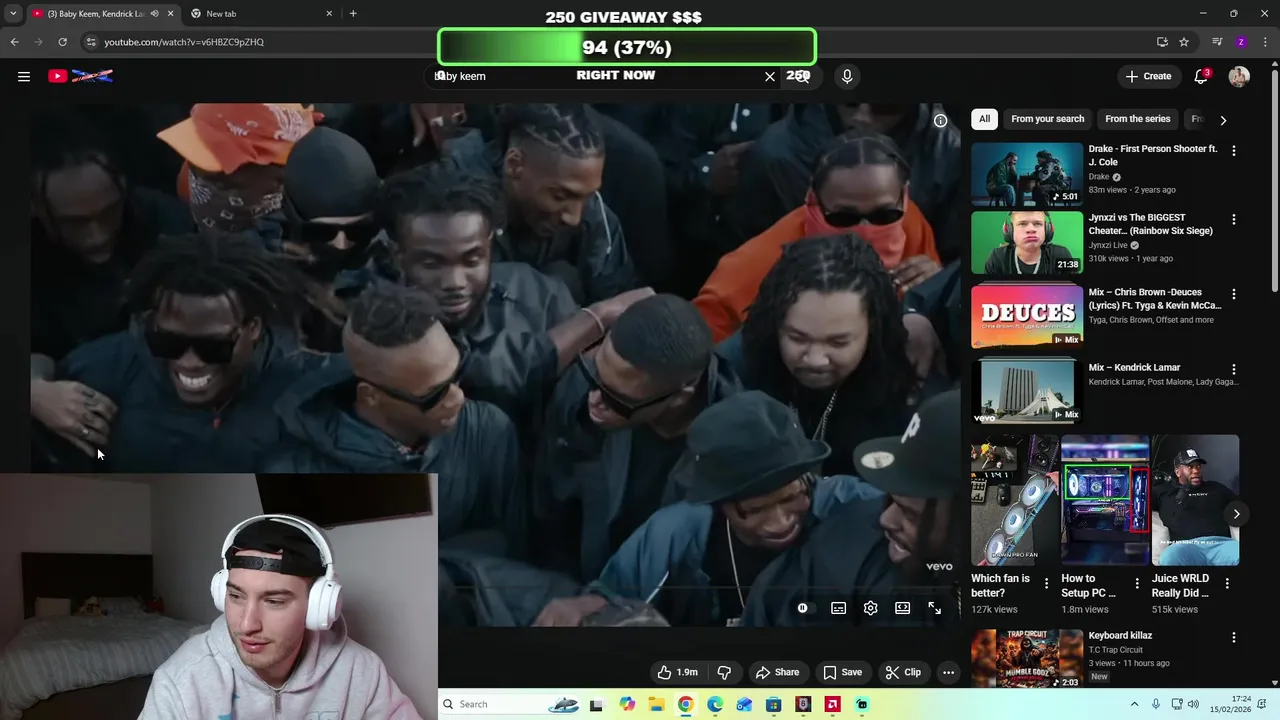Switch the player to theater mode
The width and height of the screenshot is (1280, 720).
point(902,608)
